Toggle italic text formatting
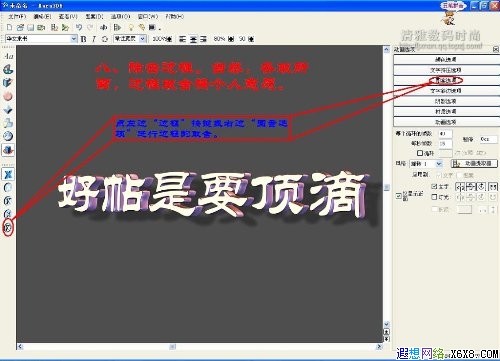This screenshot has width=500, height=361. [x=94, y=39]
